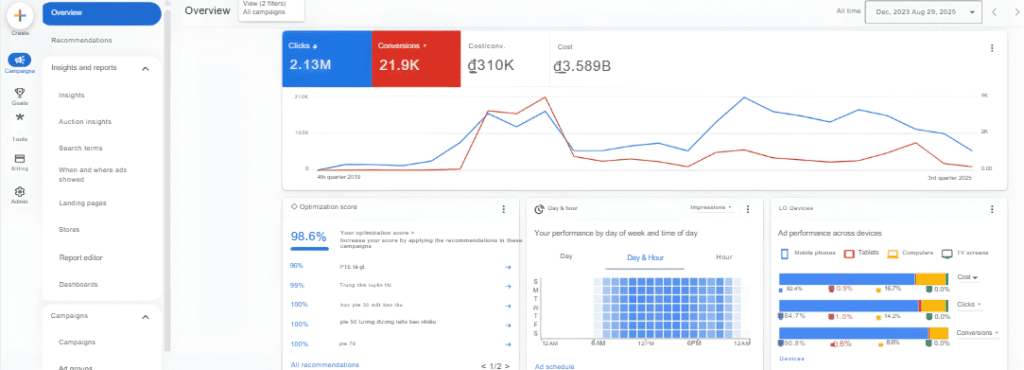Open Insights sidebar item
1024x370 pixels.
click(71, 95)
